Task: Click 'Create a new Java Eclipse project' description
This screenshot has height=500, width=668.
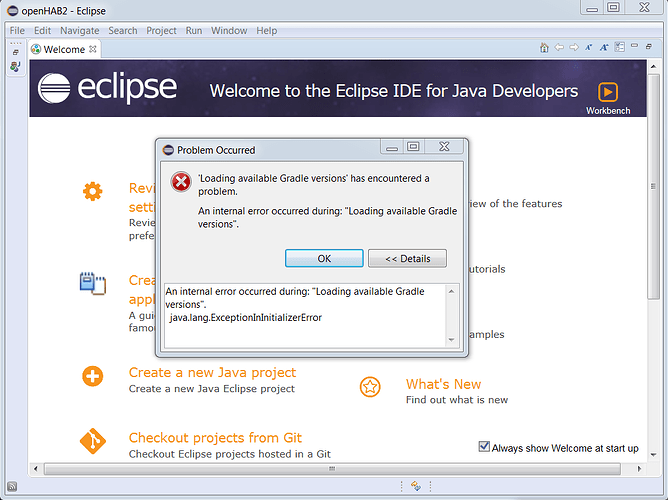Action: coord(212,389)
